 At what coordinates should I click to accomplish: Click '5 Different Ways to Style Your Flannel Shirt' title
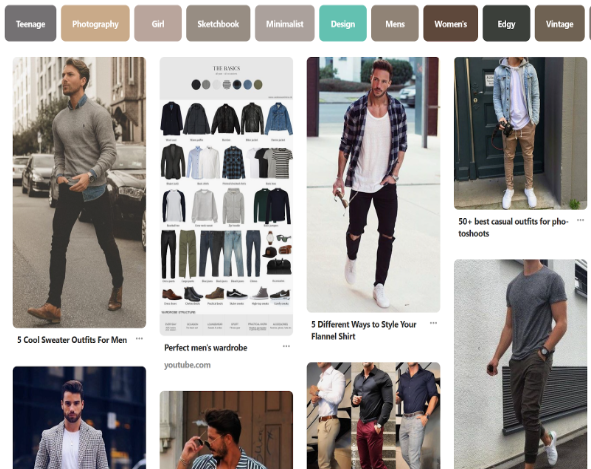coord(364,330)
